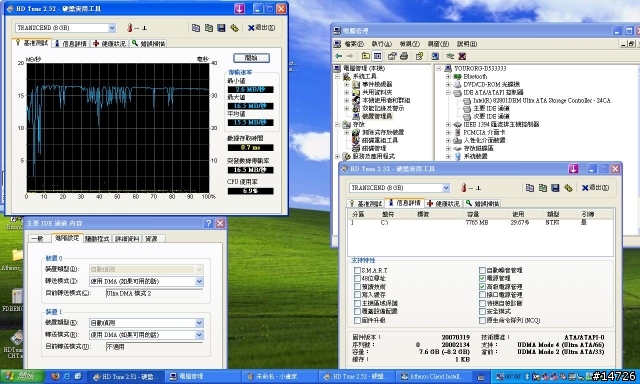
Task: Click copy-text icon in HD Tune info window
Action: [x=530, y=188]
